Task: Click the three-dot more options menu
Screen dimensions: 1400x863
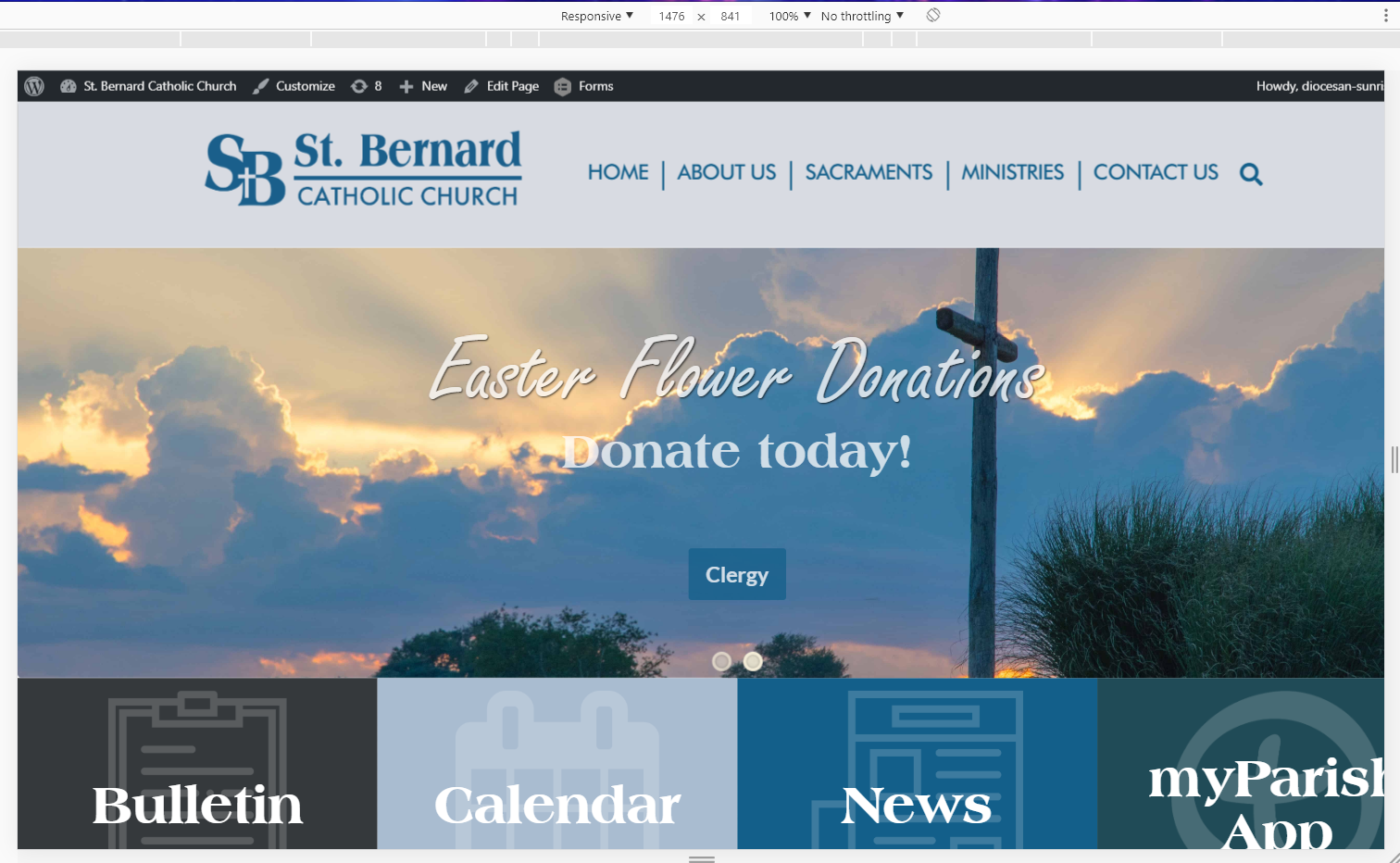Action: pyautogui.click(x=1385, y=16)
